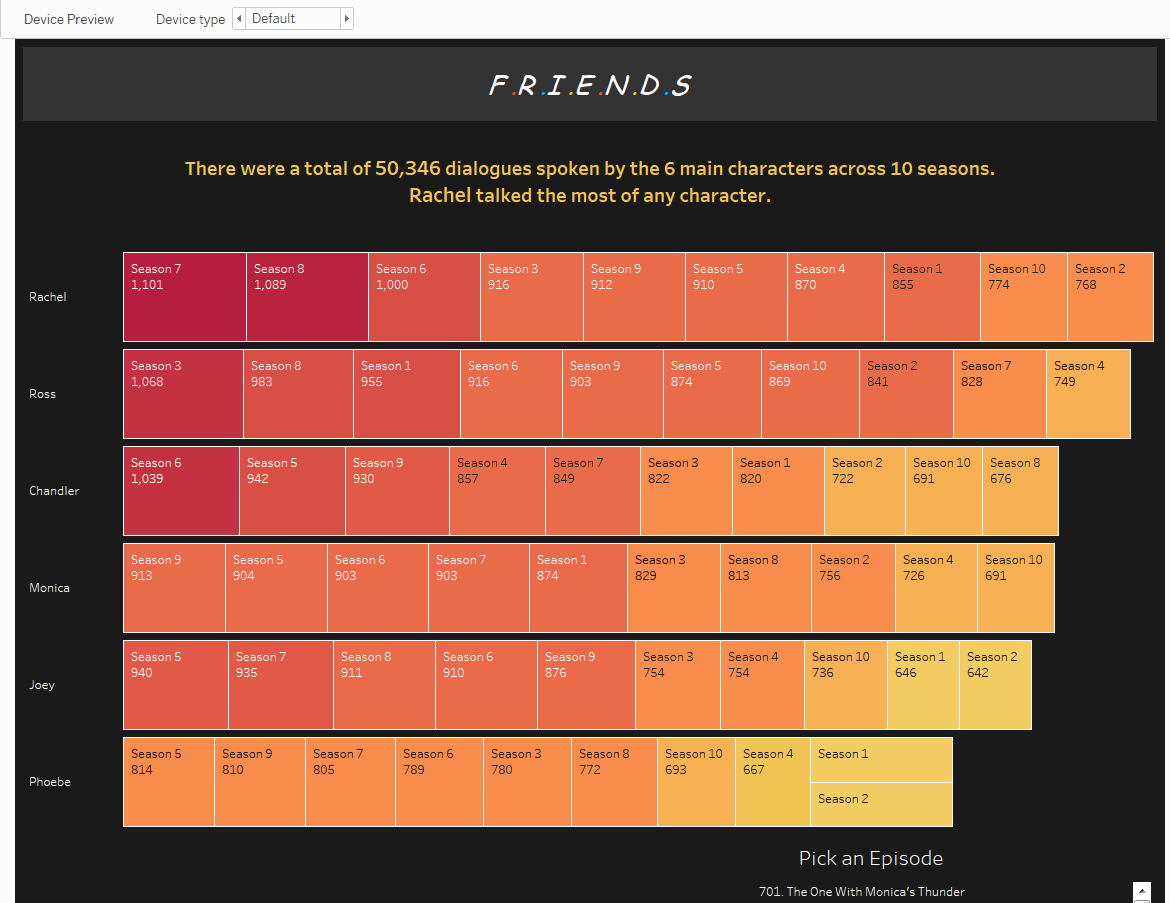The image size is (1170, 903).
Task: Select Ross Season 6 tile (916)
Action: 512,394
